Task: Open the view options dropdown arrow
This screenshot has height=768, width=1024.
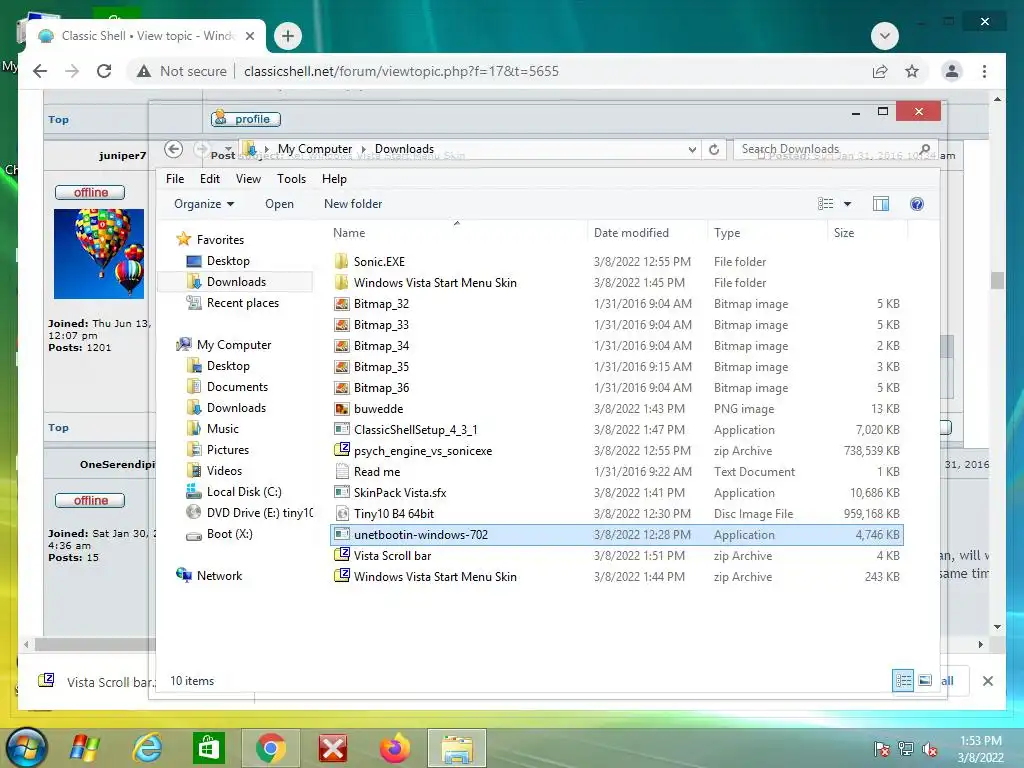Action: tap(847, 204)
